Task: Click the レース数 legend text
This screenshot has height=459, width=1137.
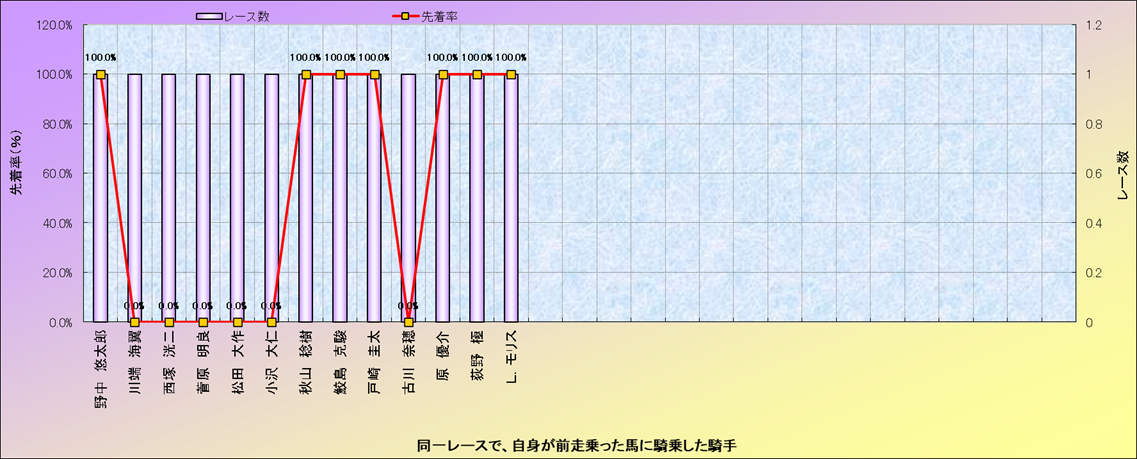Action: 248,16
